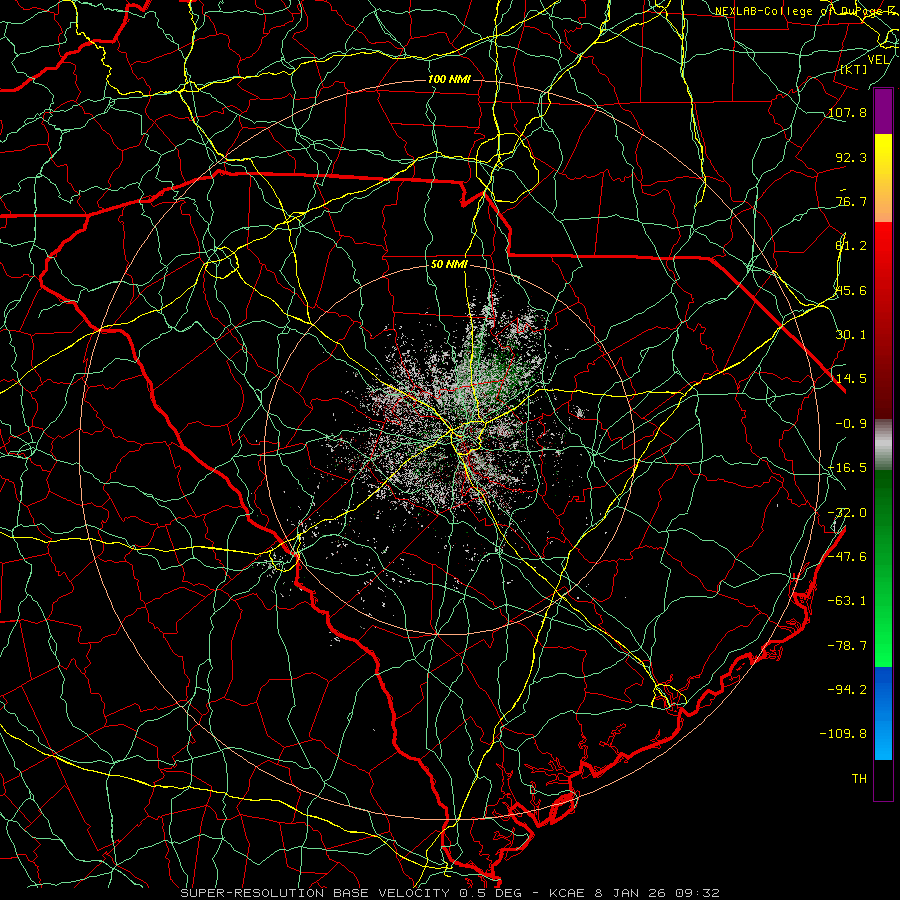Click the 107.8 legend value
The image size is (900, 900).
pos(847,112)
